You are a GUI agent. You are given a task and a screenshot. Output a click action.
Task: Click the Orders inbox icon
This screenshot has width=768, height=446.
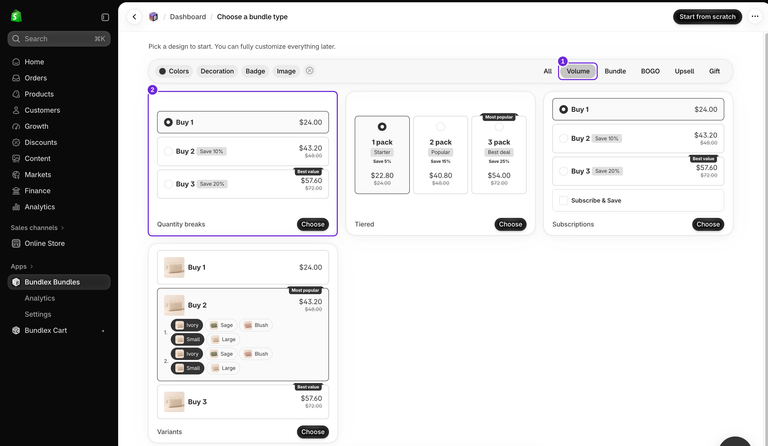coord(16,78)
